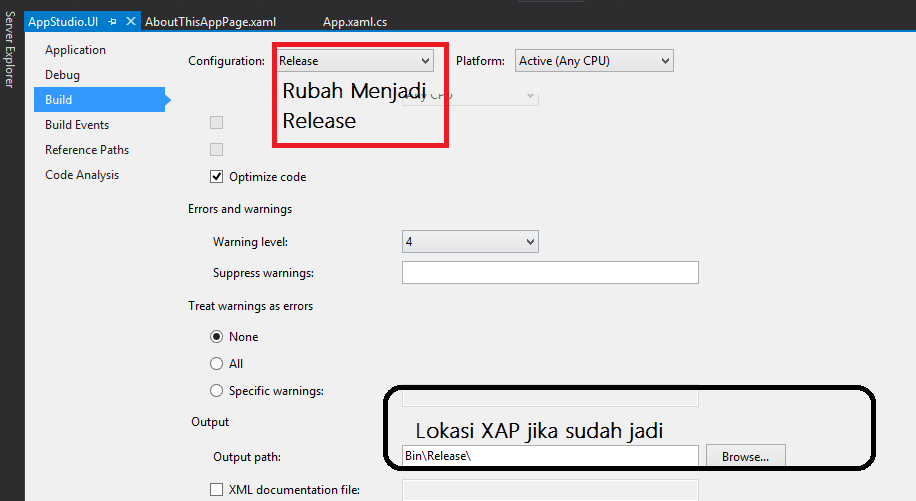
Task: Open the Platform dropdown Active (Any CPU)
Action: coord(594,61)
